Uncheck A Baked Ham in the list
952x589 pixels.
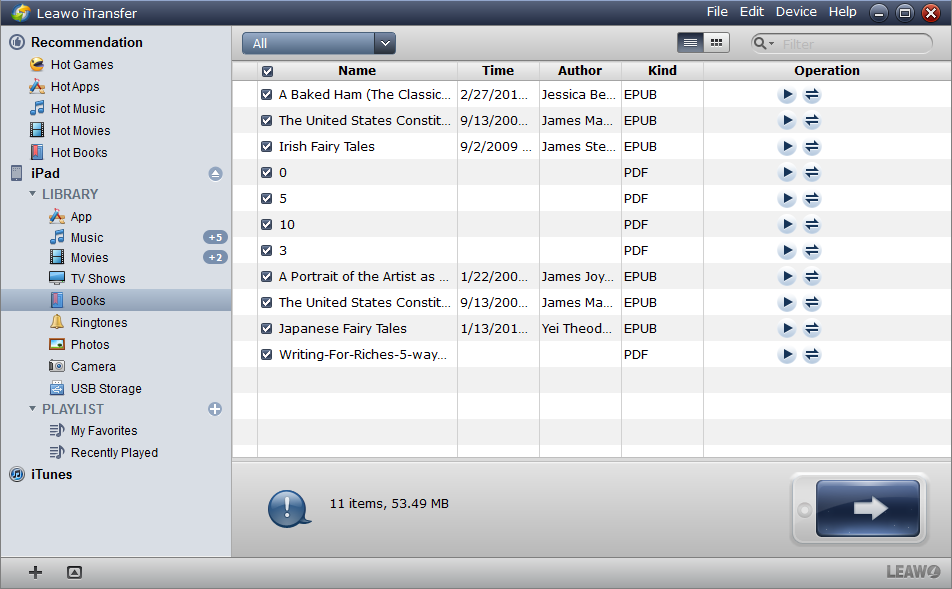[x=265, y=94]
